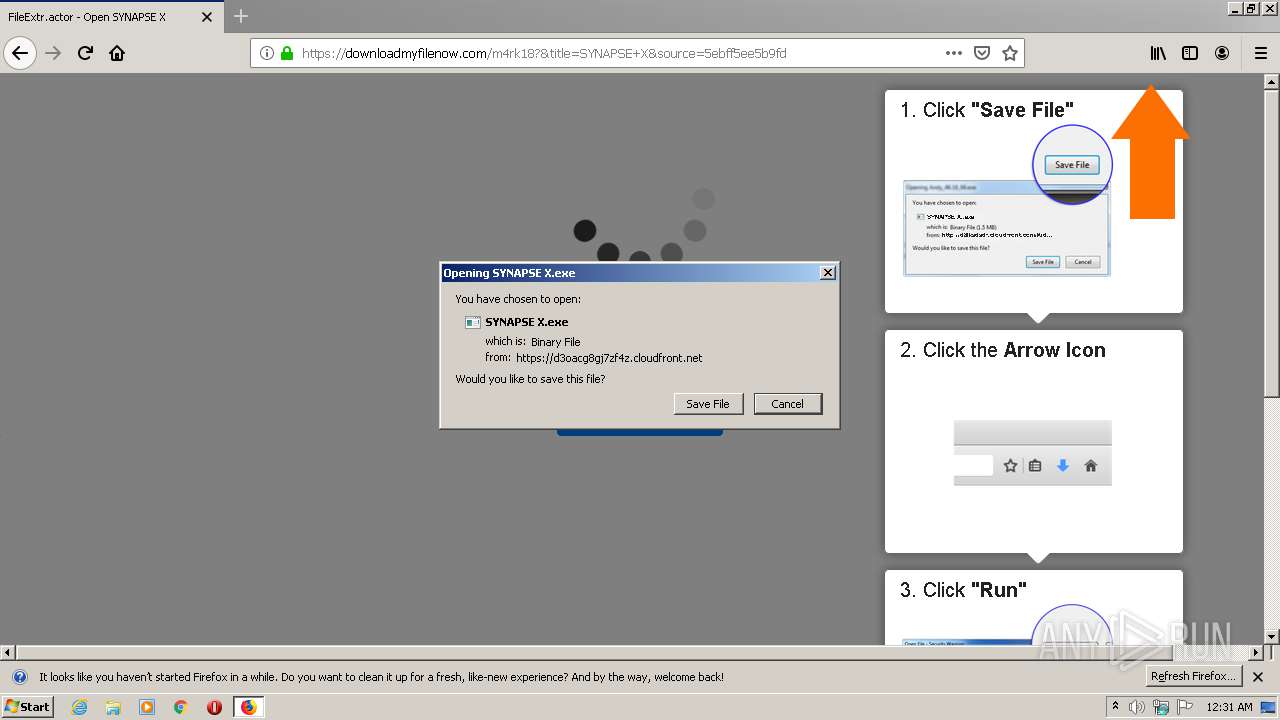
Task: Open Windows Explorer folder from taskbar
Action: 113,707
